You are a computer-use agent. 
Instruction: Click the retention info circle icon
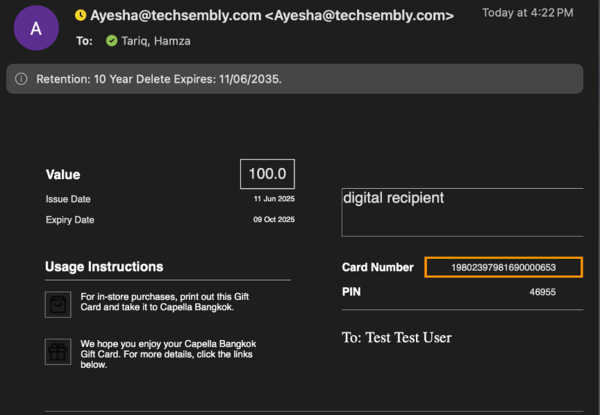(21, 79)
